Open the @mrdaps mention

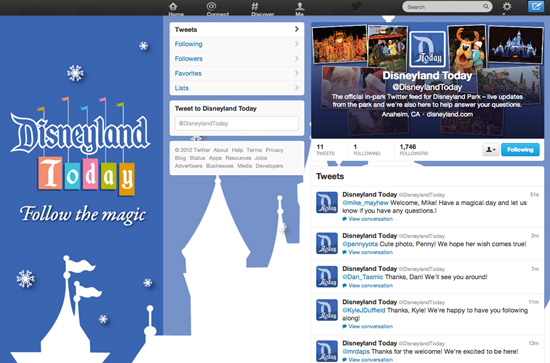tap(356, 351)
